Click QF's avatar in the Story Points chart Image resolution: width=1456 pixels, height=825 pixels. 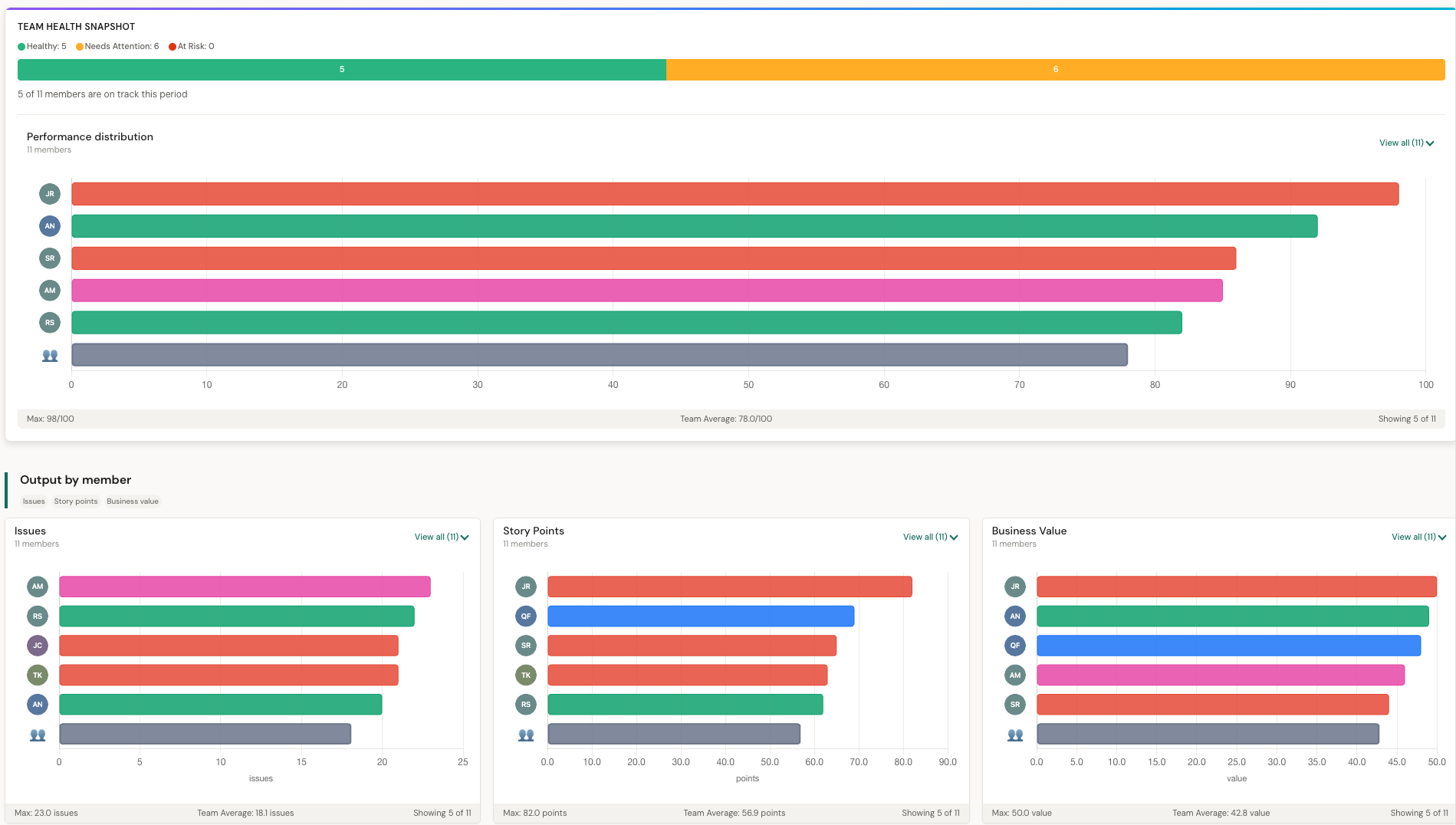[x=526, y=616]
